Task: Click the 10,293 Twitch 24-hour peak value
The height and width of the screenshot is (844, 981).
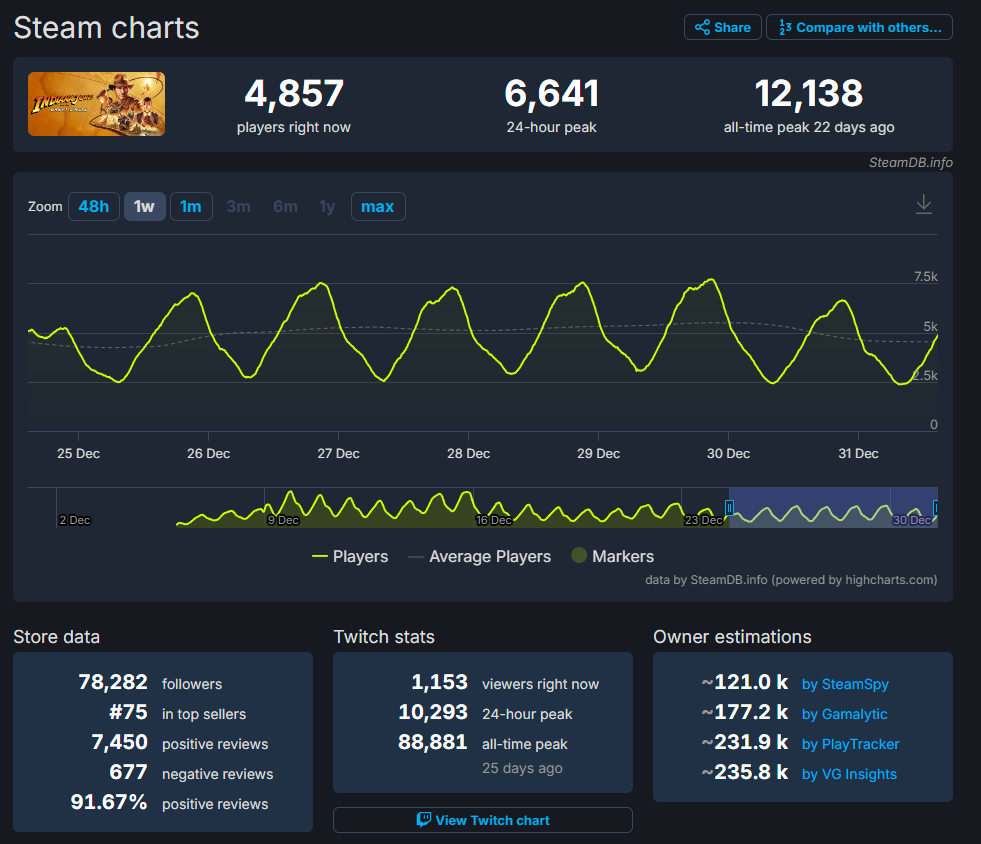Action: [433, 712]
